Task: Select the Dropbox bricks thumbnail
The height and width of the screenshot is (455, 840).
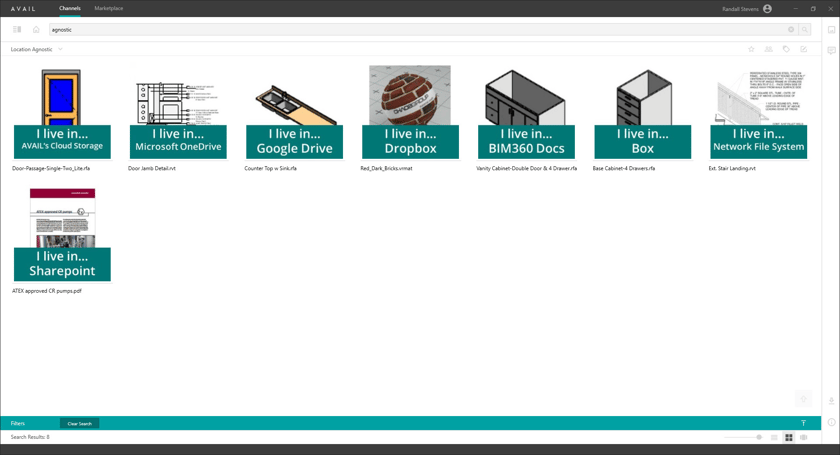Action: [410, 112]
